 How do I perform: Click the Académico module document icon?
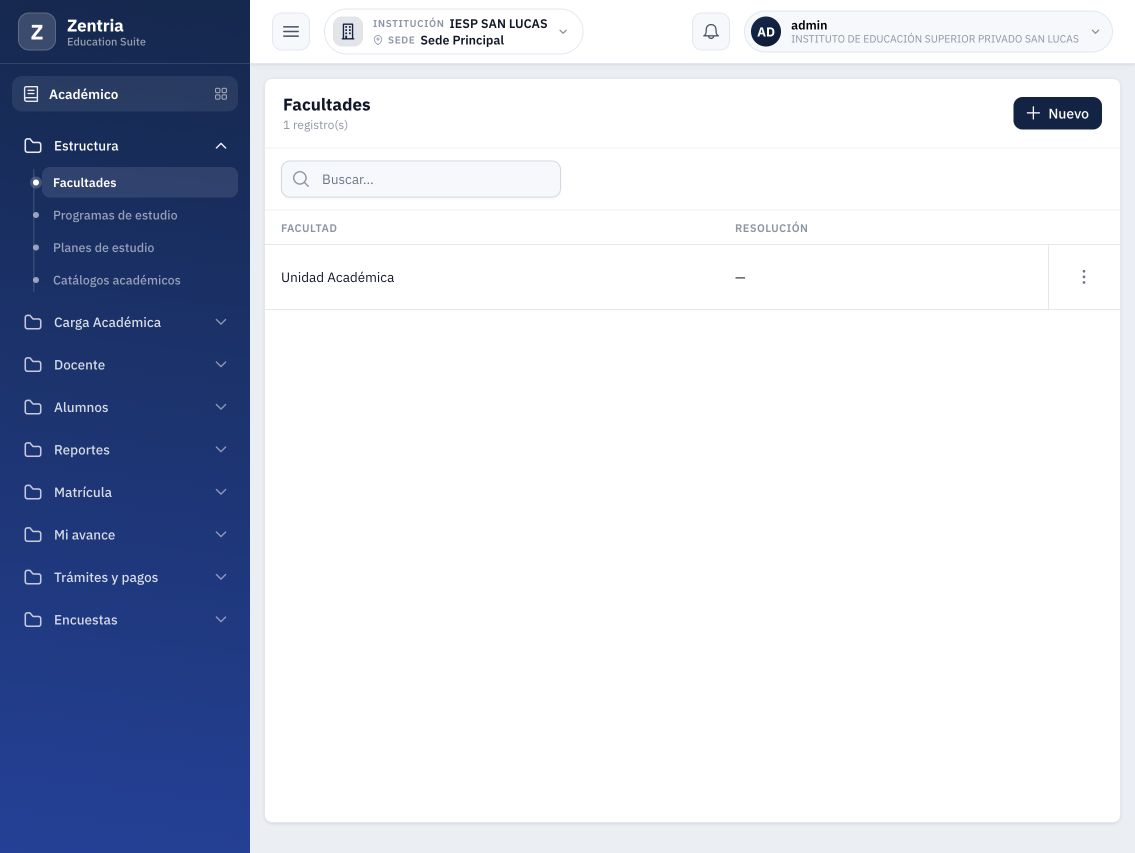pyautogui.click(x=31, y=94)
